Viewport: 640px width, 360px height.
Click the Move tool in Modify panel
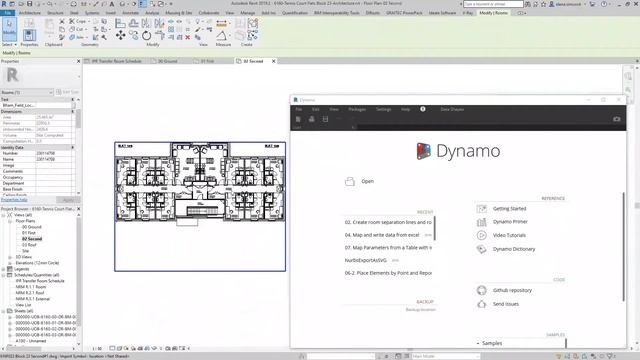120,36
